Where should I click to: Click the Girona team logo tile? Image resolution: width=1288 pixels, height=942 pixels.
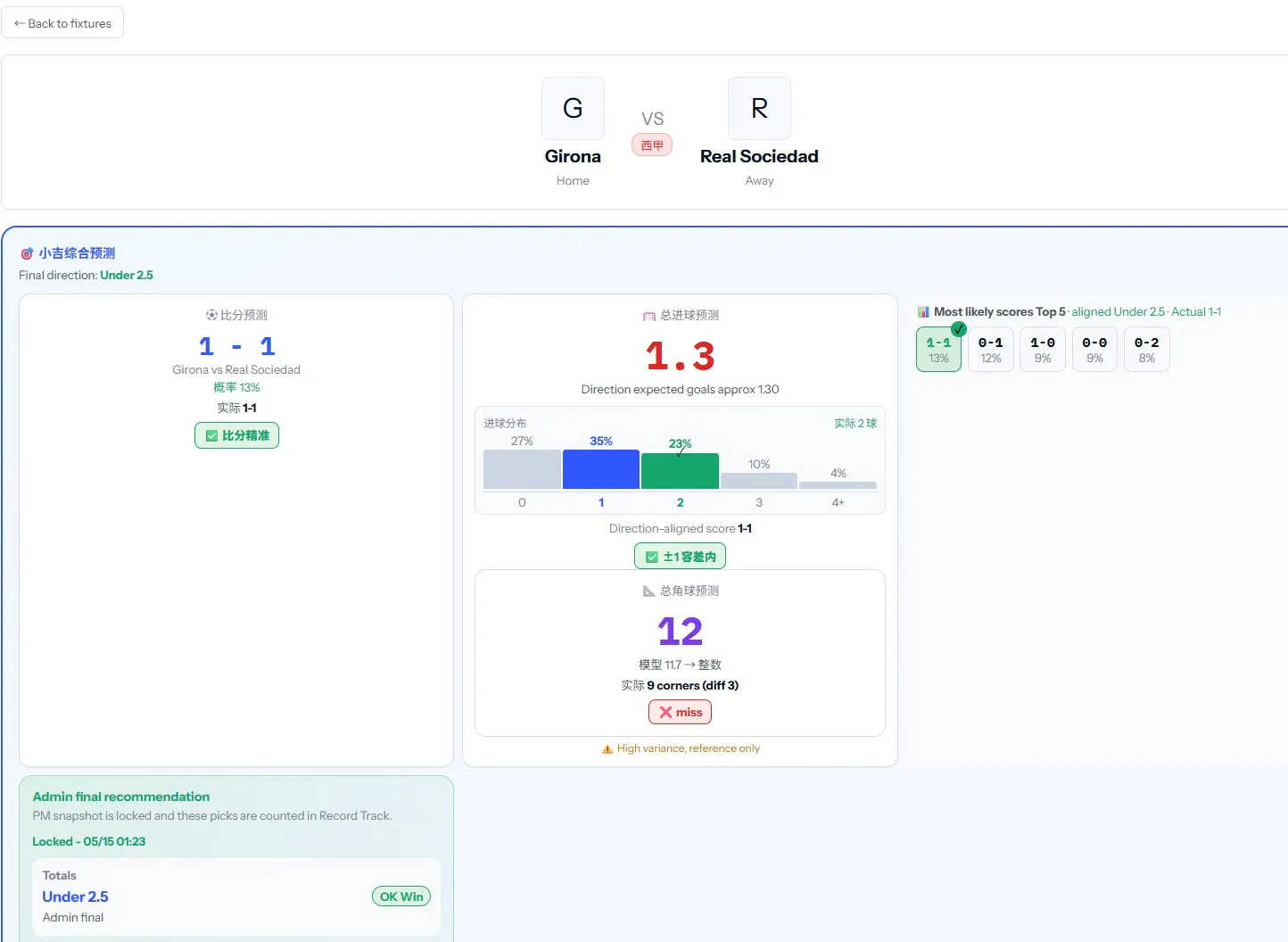coord(573,108)
